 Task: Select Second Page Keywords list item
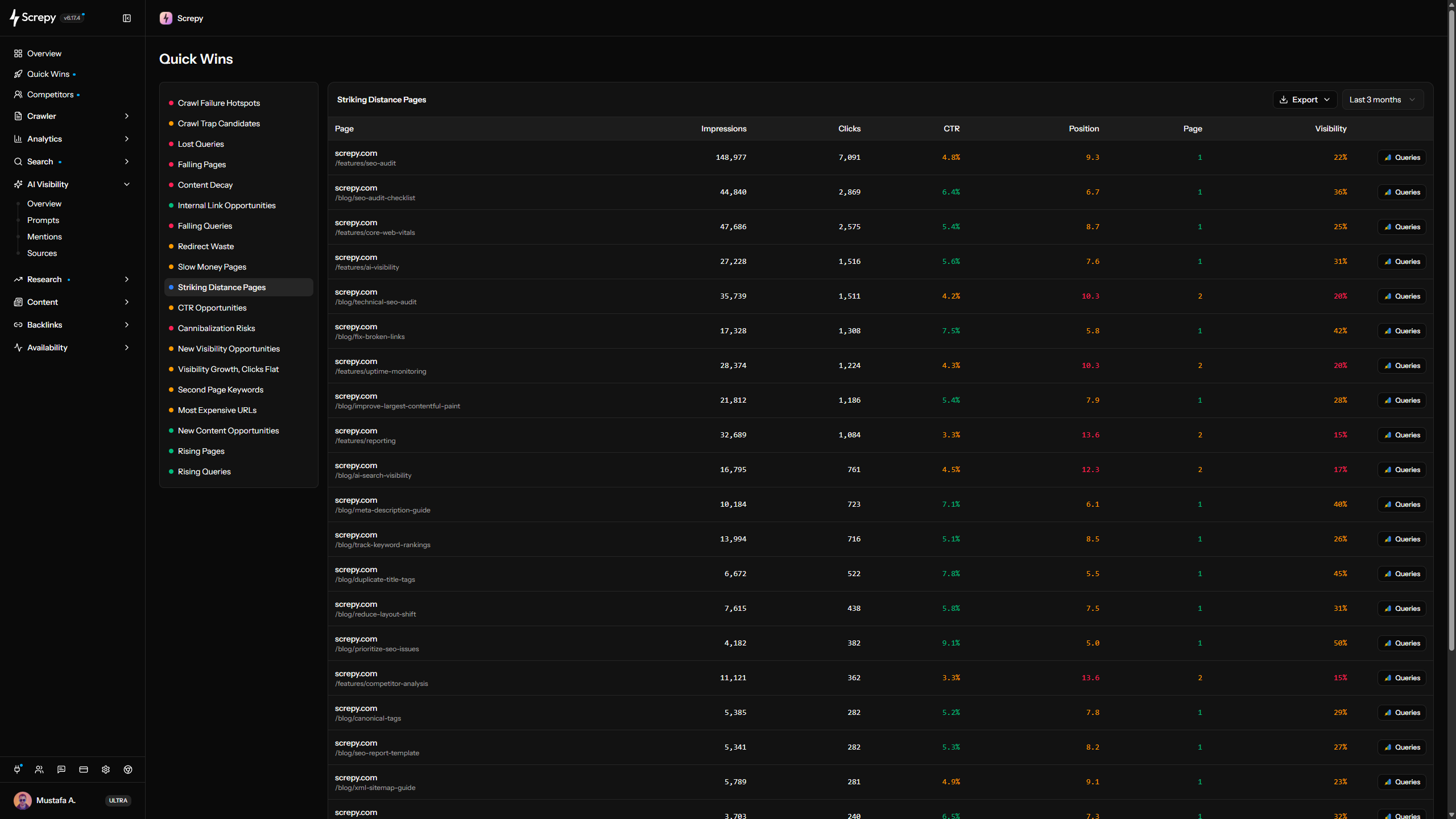(239, 390)
